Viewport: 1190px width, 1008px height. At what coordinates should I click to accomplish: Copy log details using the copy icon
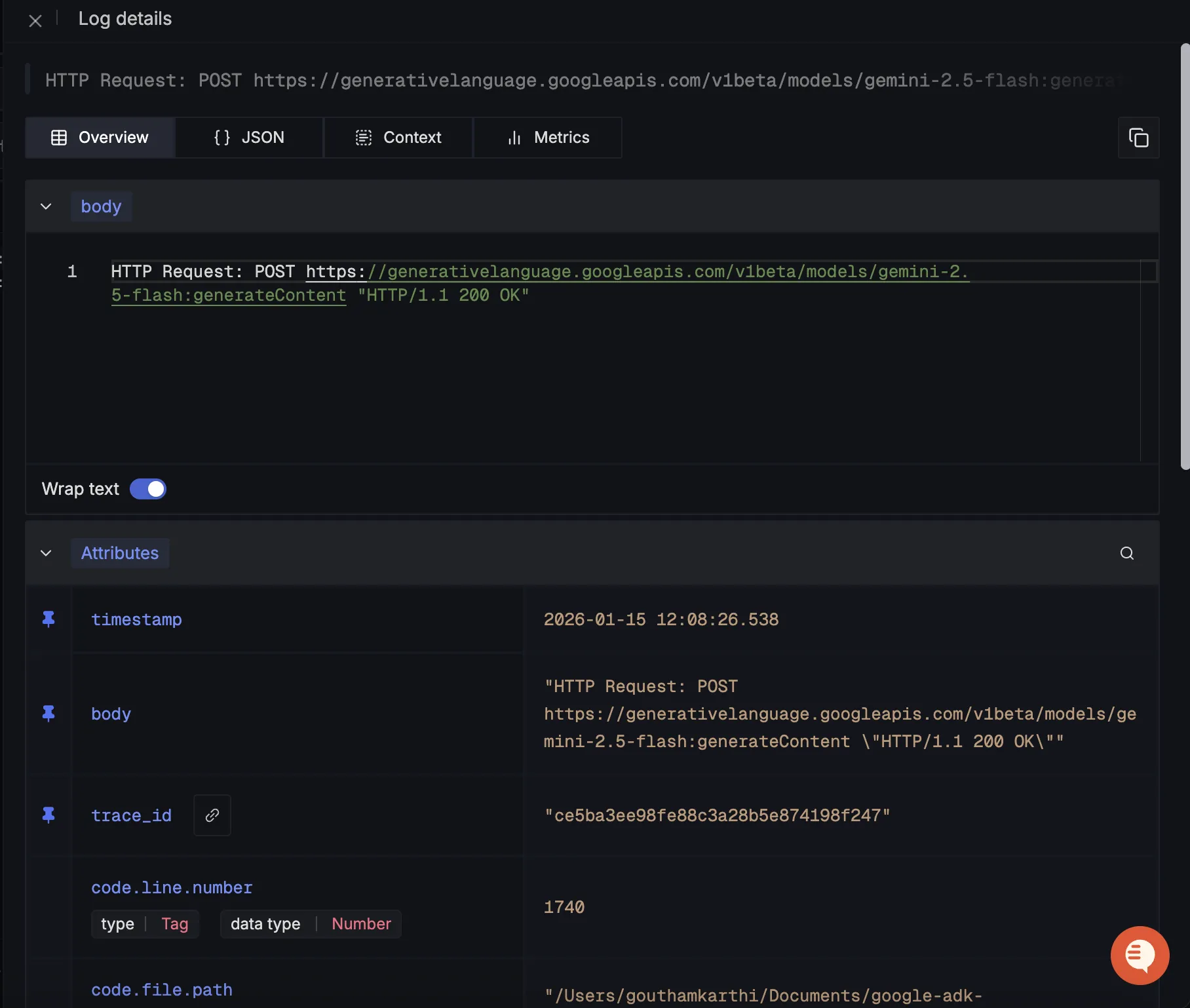click(1138, 138)
